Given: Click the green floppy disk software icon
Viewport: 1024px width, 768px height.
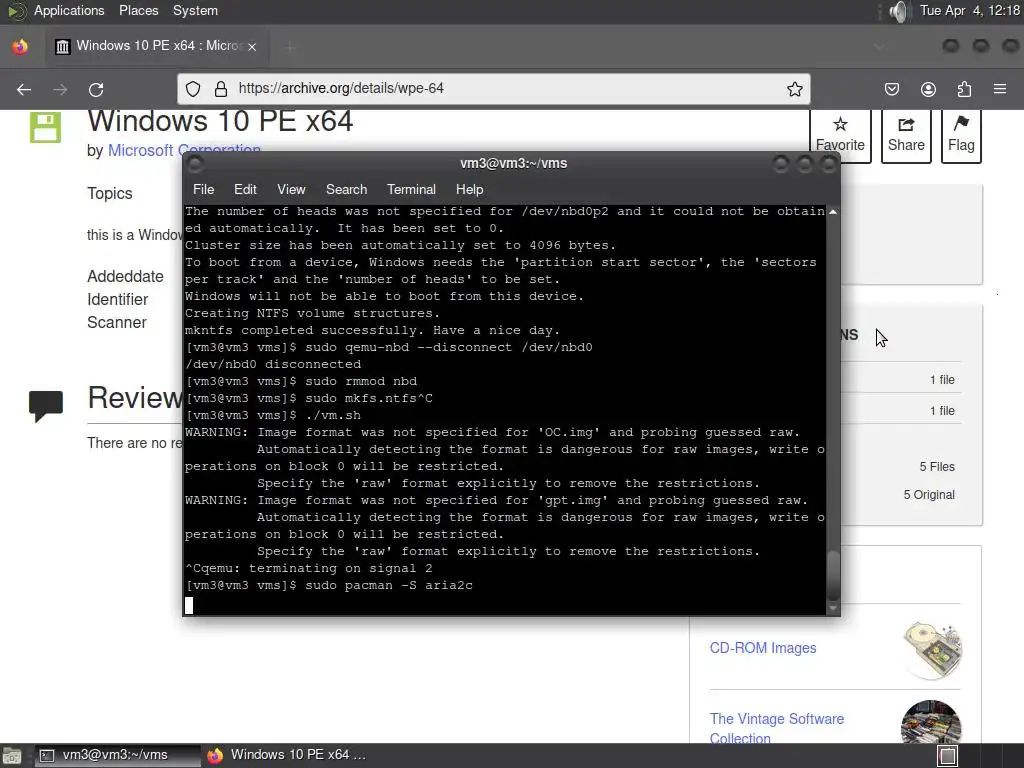Looking at the screenshot, I should [45, 127].
